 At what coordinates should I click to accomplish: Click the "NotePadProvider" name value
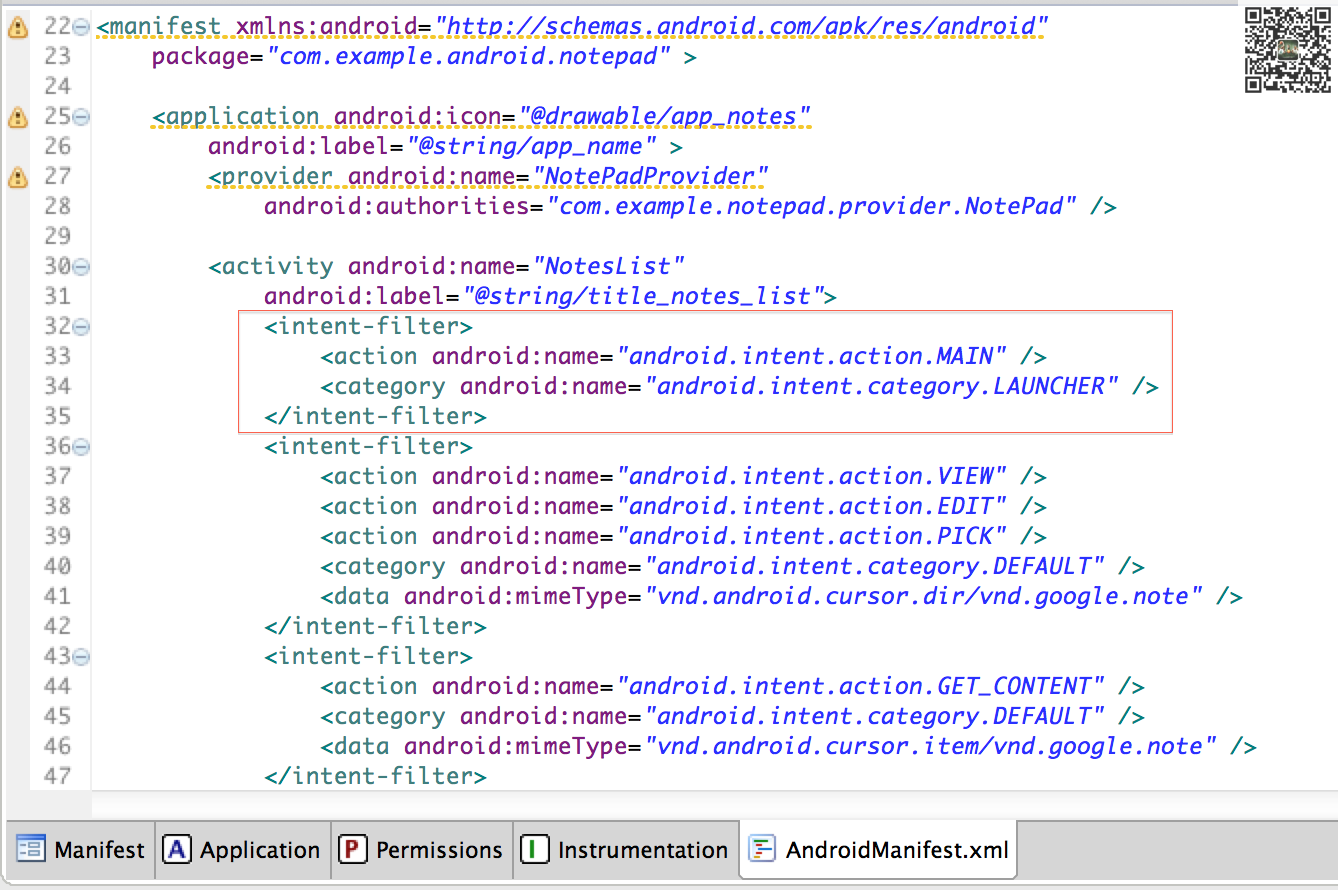click(648, 176)
